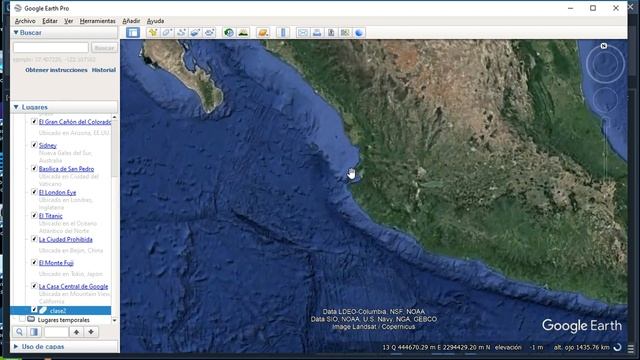
Task: Click the View in Google Maps icon
Action: pyautogui.click(x=345, y=33)
